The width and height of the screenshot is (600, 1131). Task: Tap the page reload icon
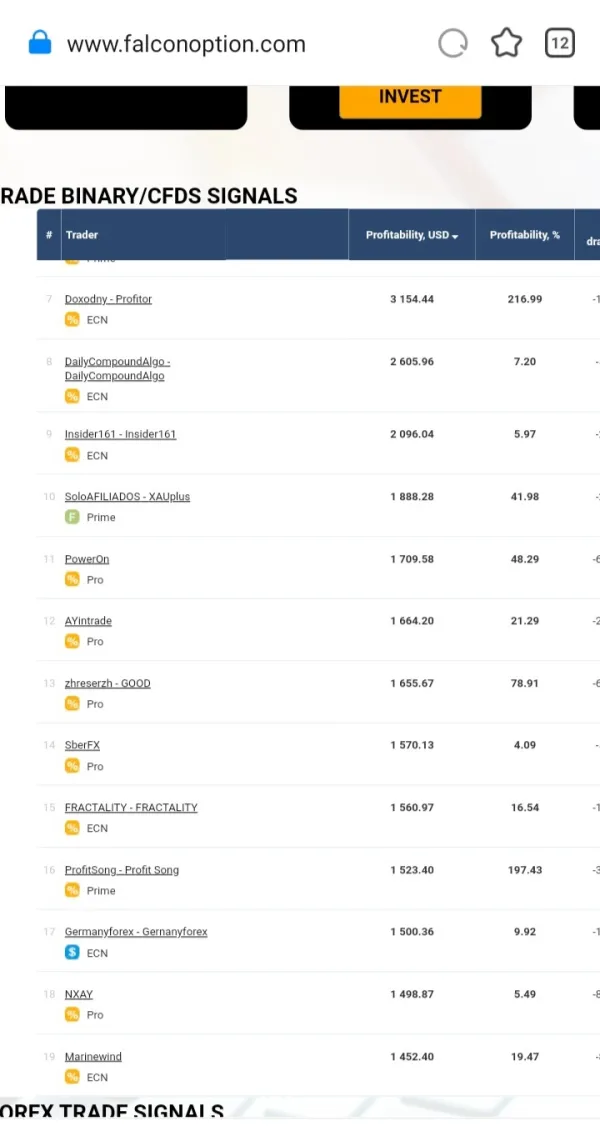point(453,43)
